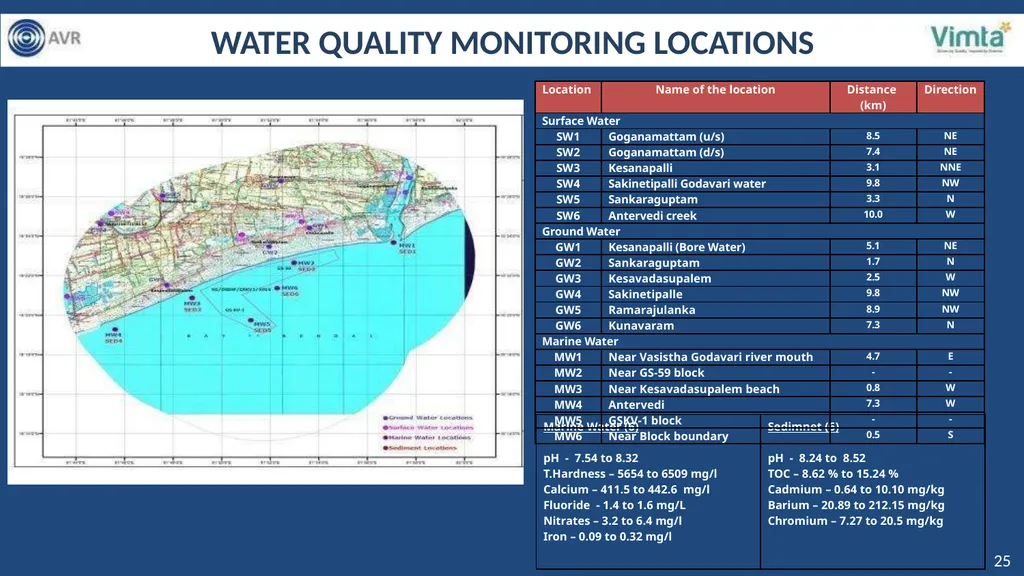Click distance 0.8 in MW3 row
Viewport: 1024px width, 576px height.
click(x=872, y=388)
